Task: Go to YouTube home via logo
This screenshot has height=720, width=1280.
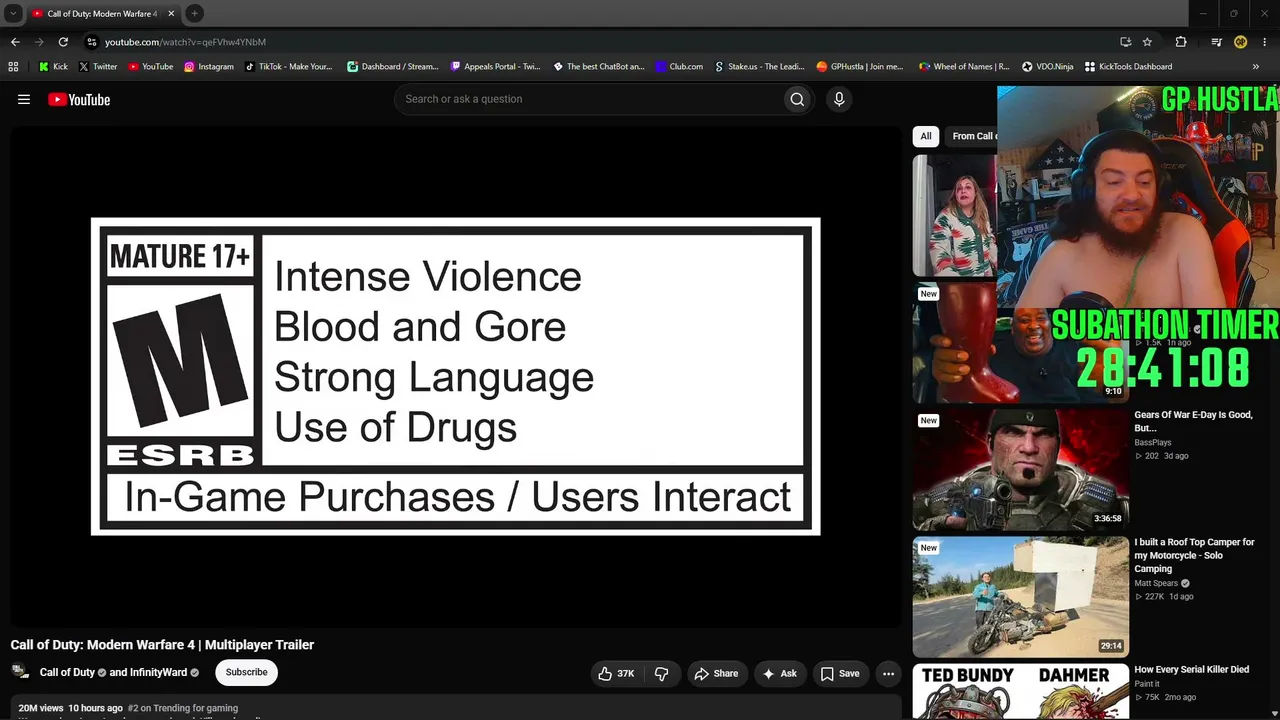Action: point(79,99)
